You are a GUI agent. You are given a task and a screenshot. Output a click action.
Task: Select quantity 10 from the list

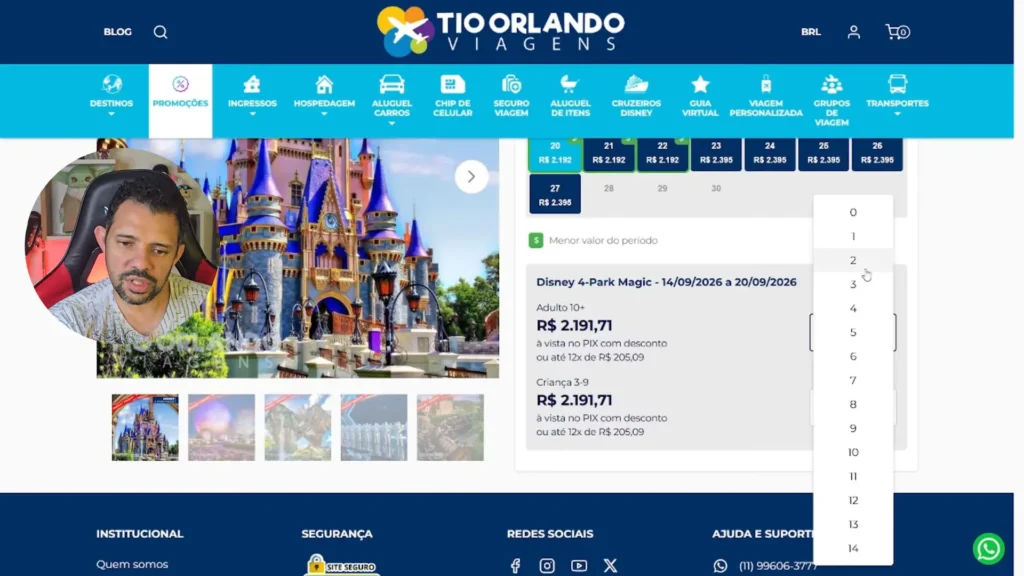pos(853,453)
